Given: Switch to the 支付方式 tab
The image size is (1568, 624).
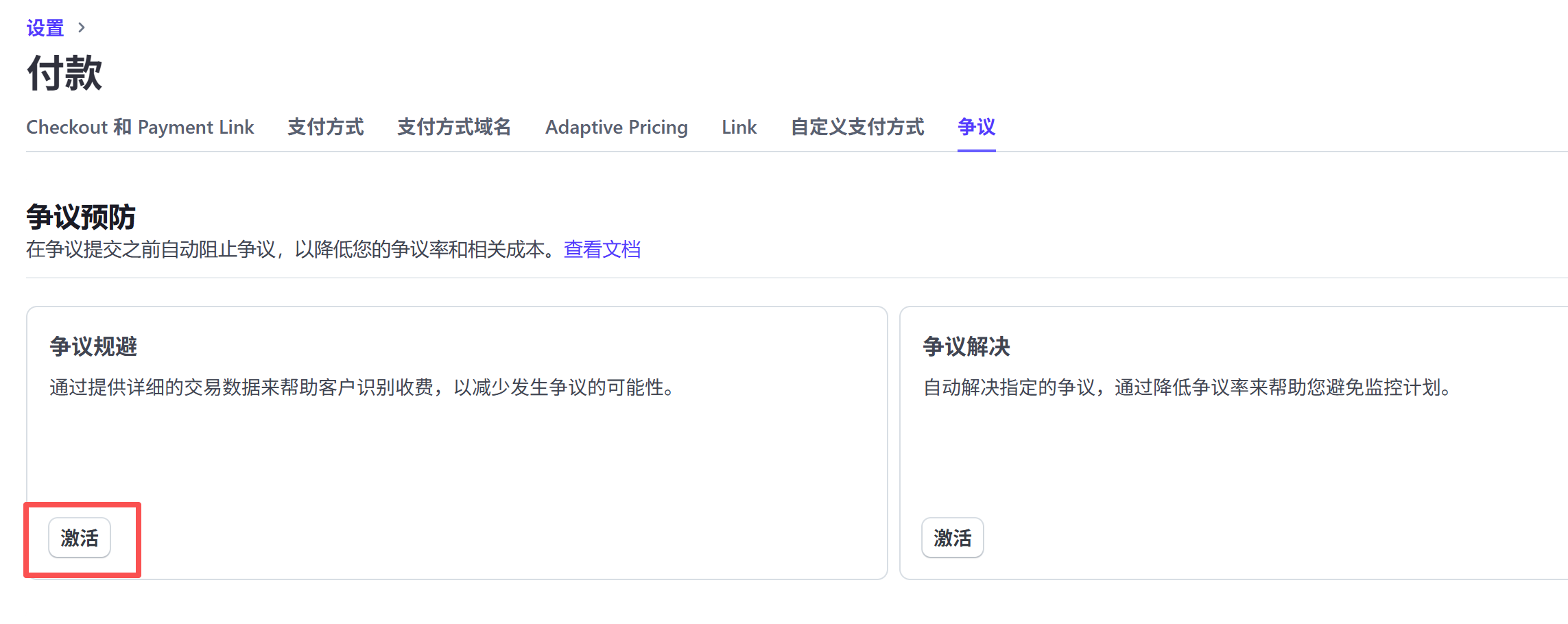Looking at the screenshot, I should [325, 128].
